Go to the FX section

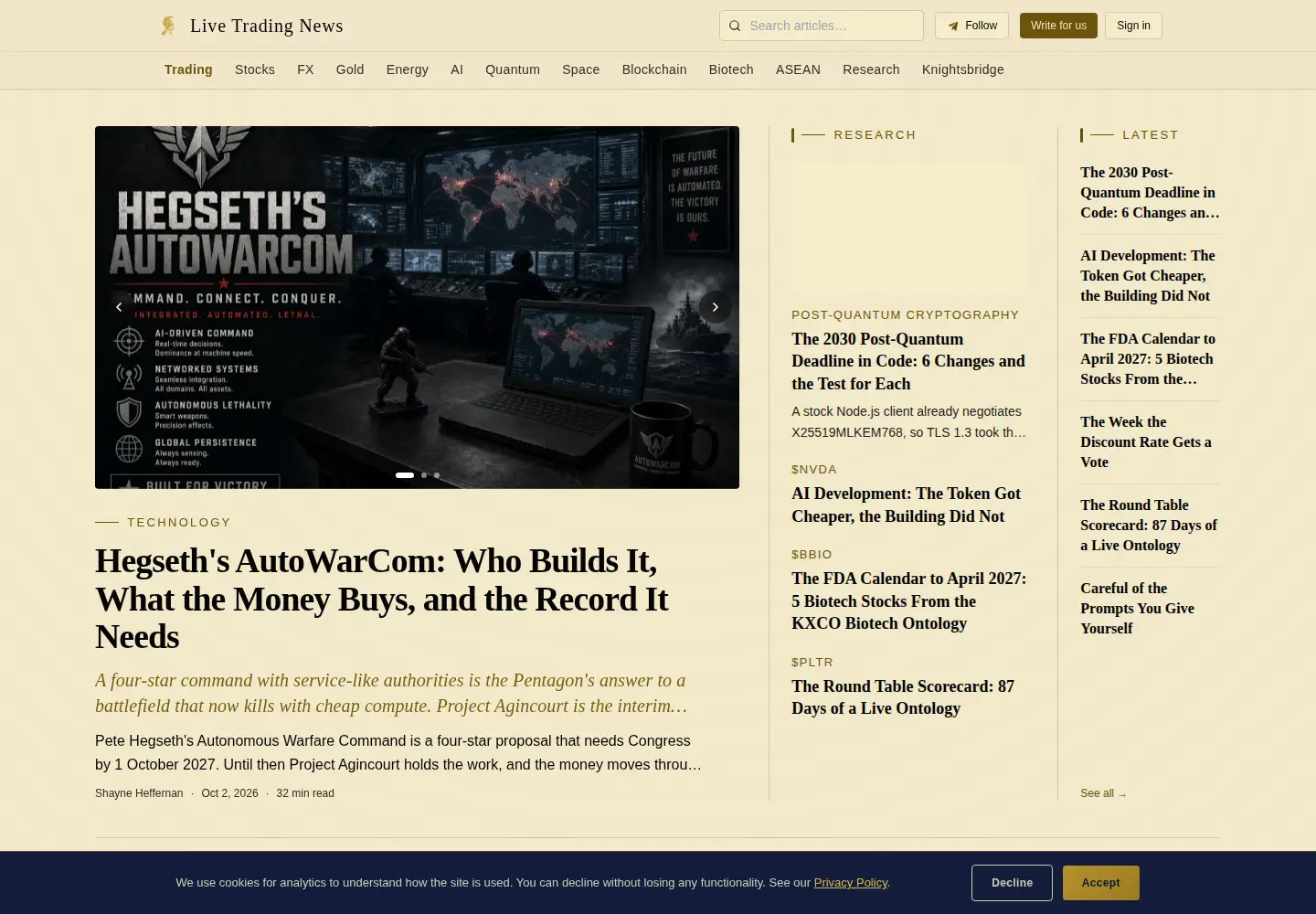(305, 69)
